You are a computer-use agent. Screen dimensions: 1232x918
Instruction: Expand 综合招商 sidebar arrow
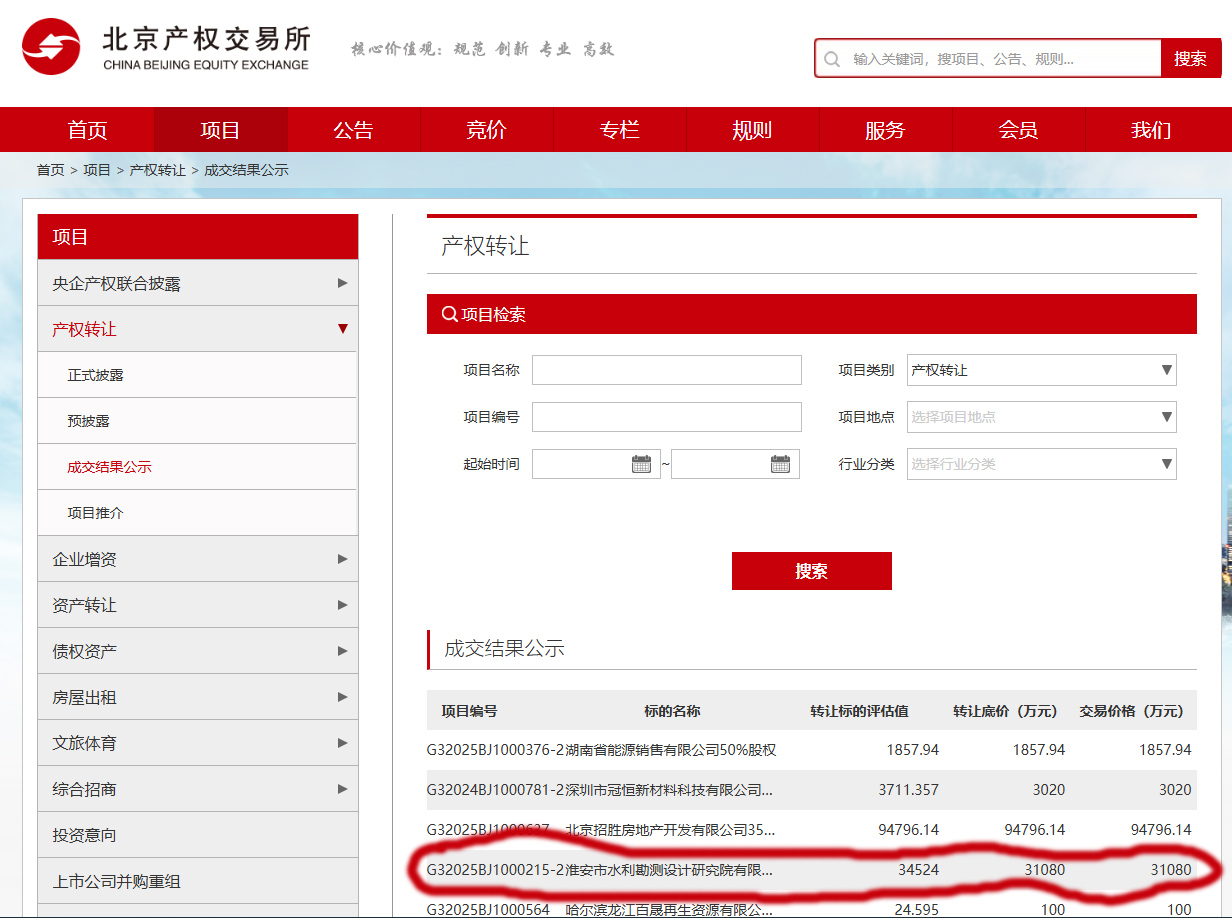coord(343,789)
